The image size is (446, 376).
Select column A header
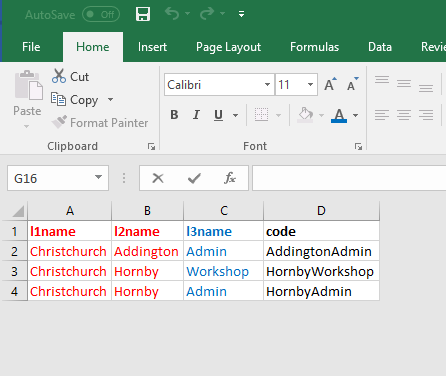click(x=70, y=211)
